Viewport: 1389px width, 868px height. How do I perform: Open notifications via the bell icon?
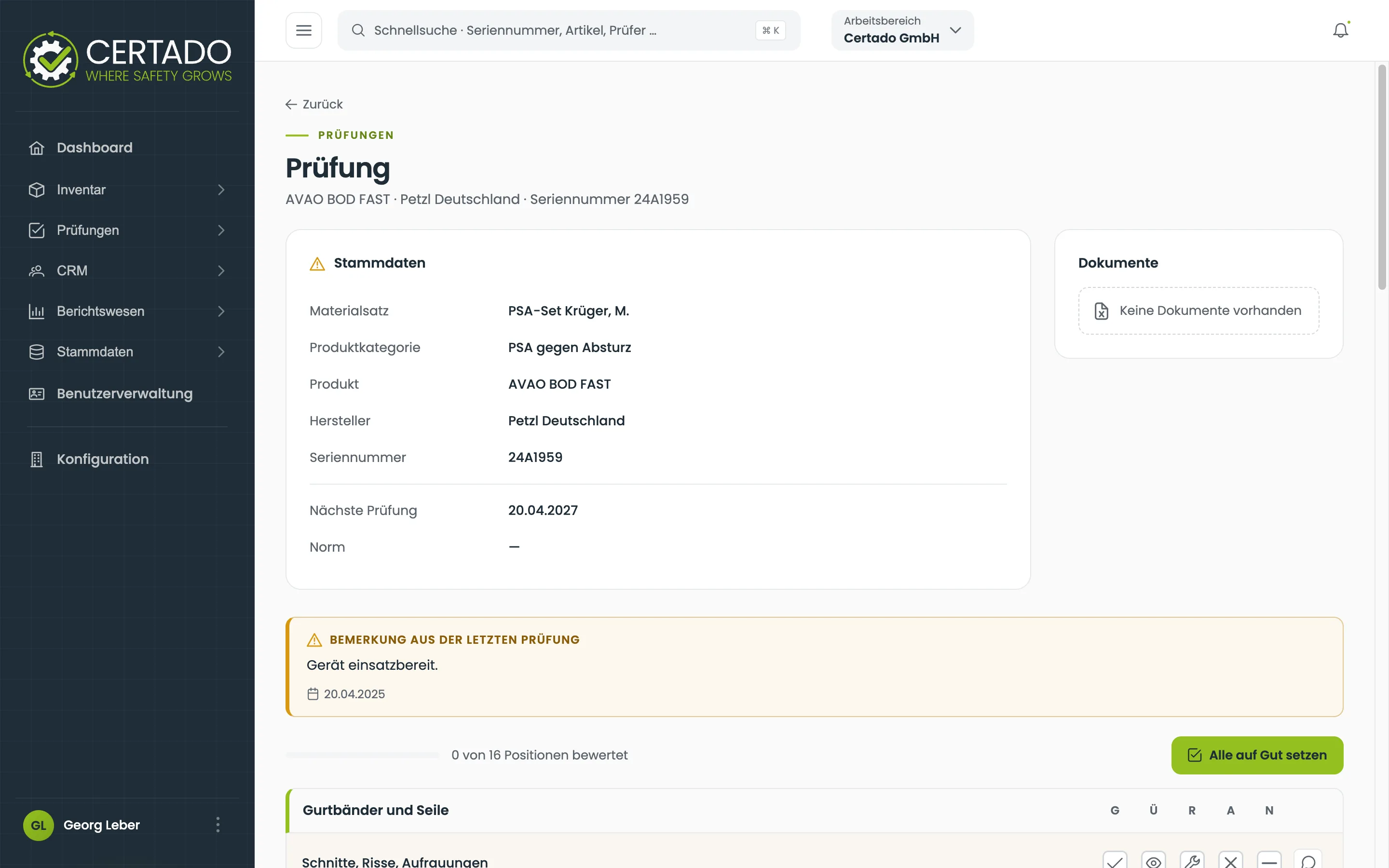1341,30
